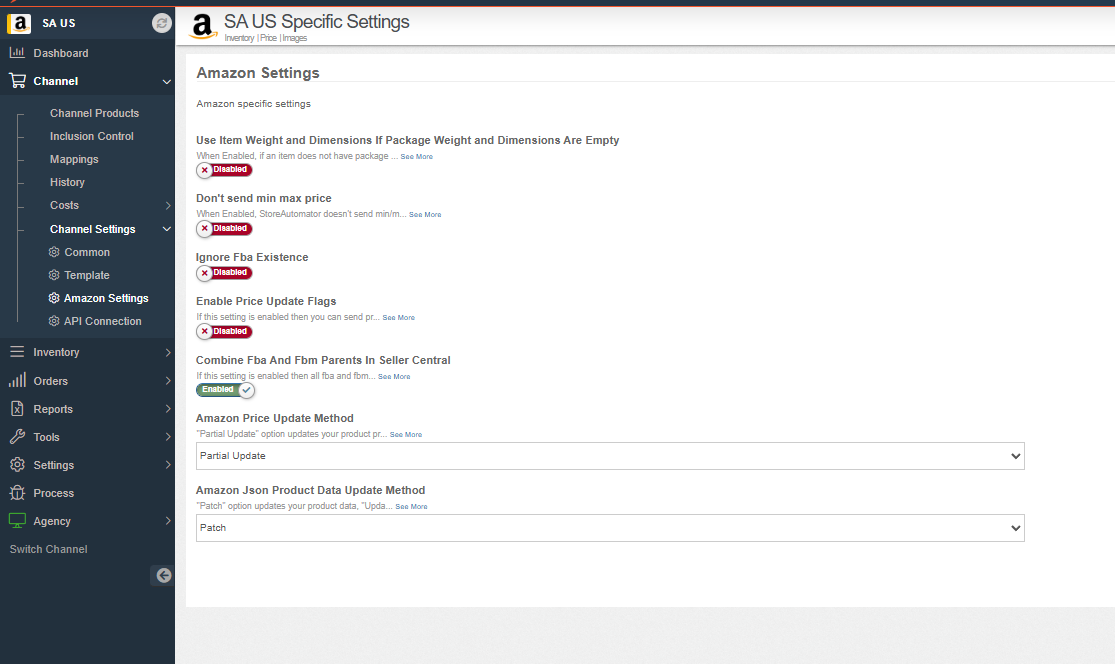Click See More under Json Product Data Update
Viewport: 1115px width, 664px height.
[411, 507]
